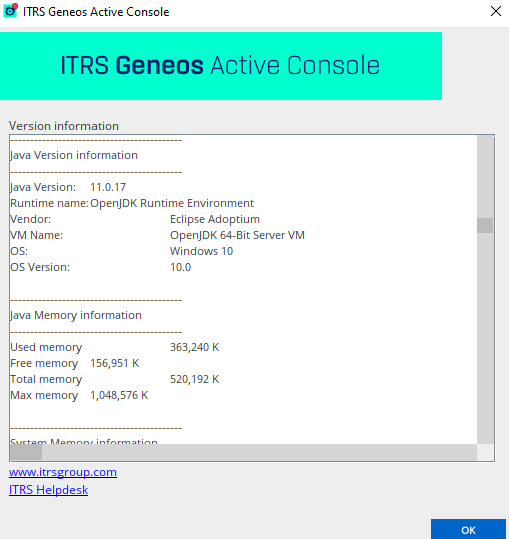Open the www.itrsgroup.com link
This screenshot has height=539, width=509.
click(x=63, y=472)
